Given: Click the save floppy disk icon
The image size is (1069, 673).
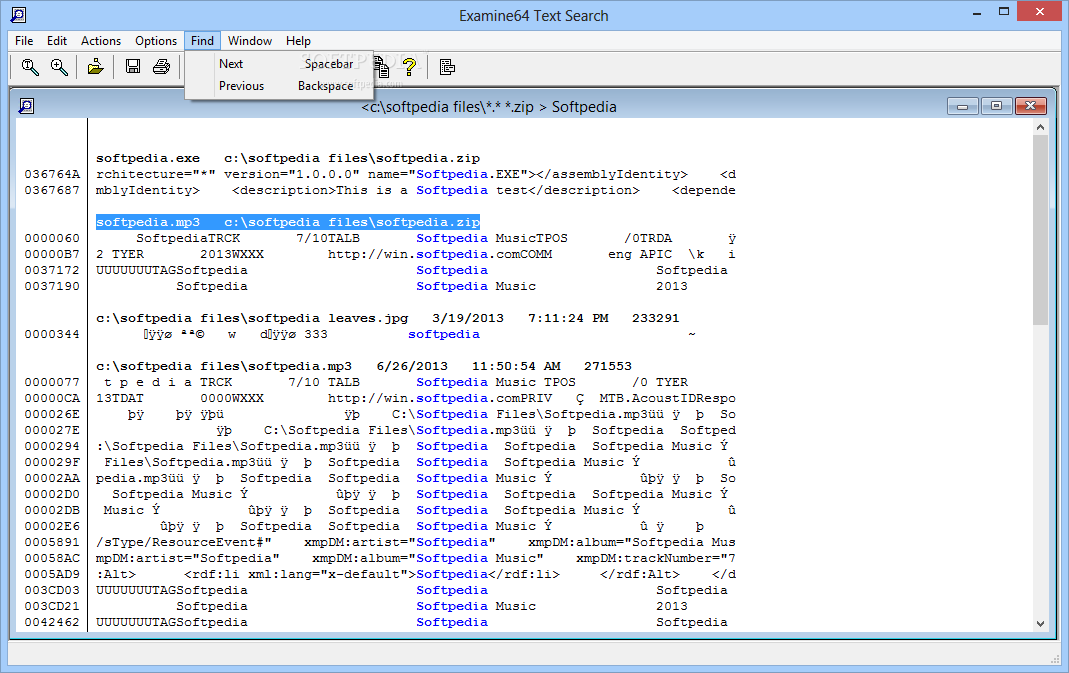Looking at the screenshot, I should pyautogui.click(x=133, y=67).
